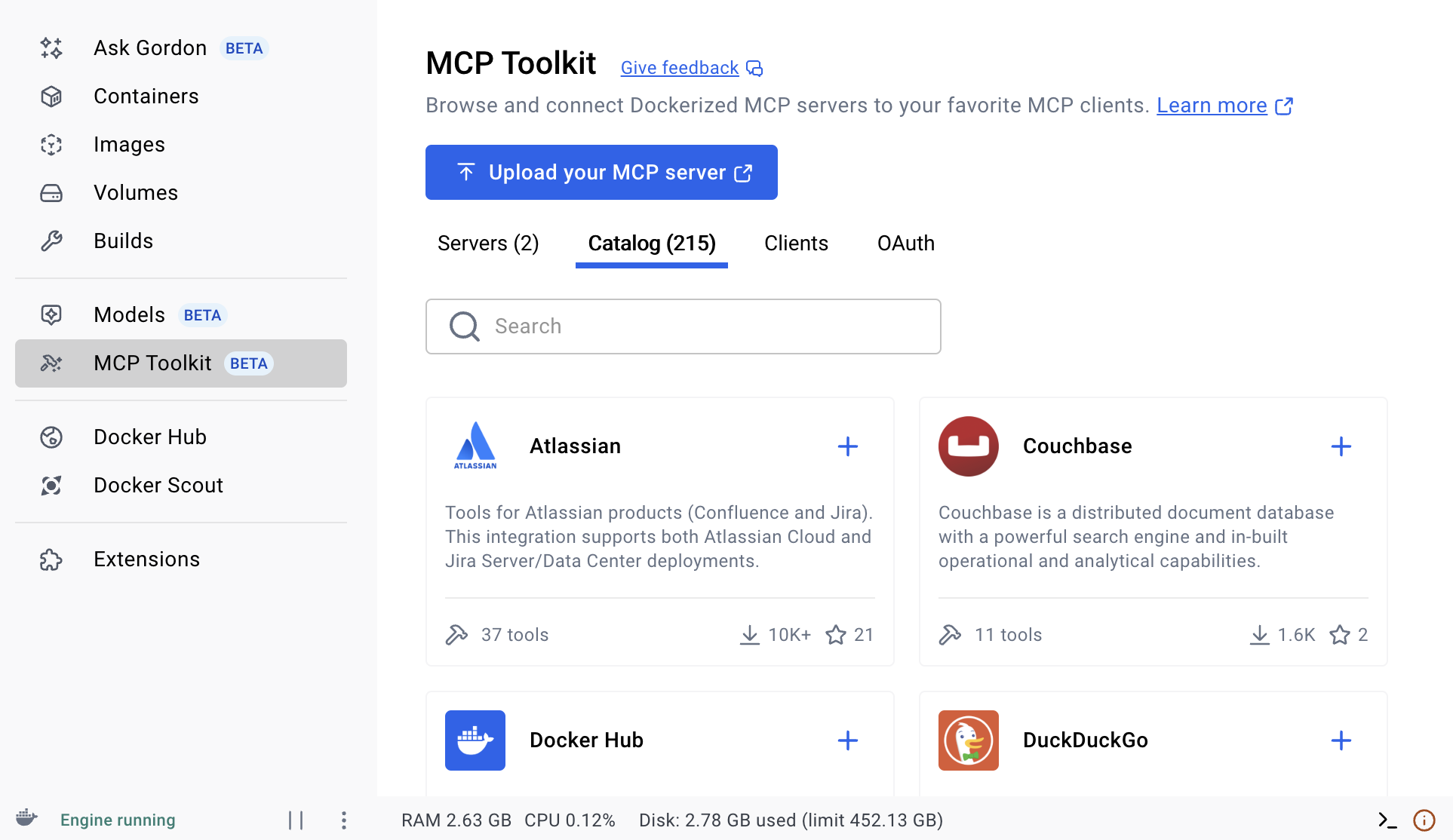1453x840 pixels.
Task: Open terminal from status bar icon
Action: point(1387,820)
